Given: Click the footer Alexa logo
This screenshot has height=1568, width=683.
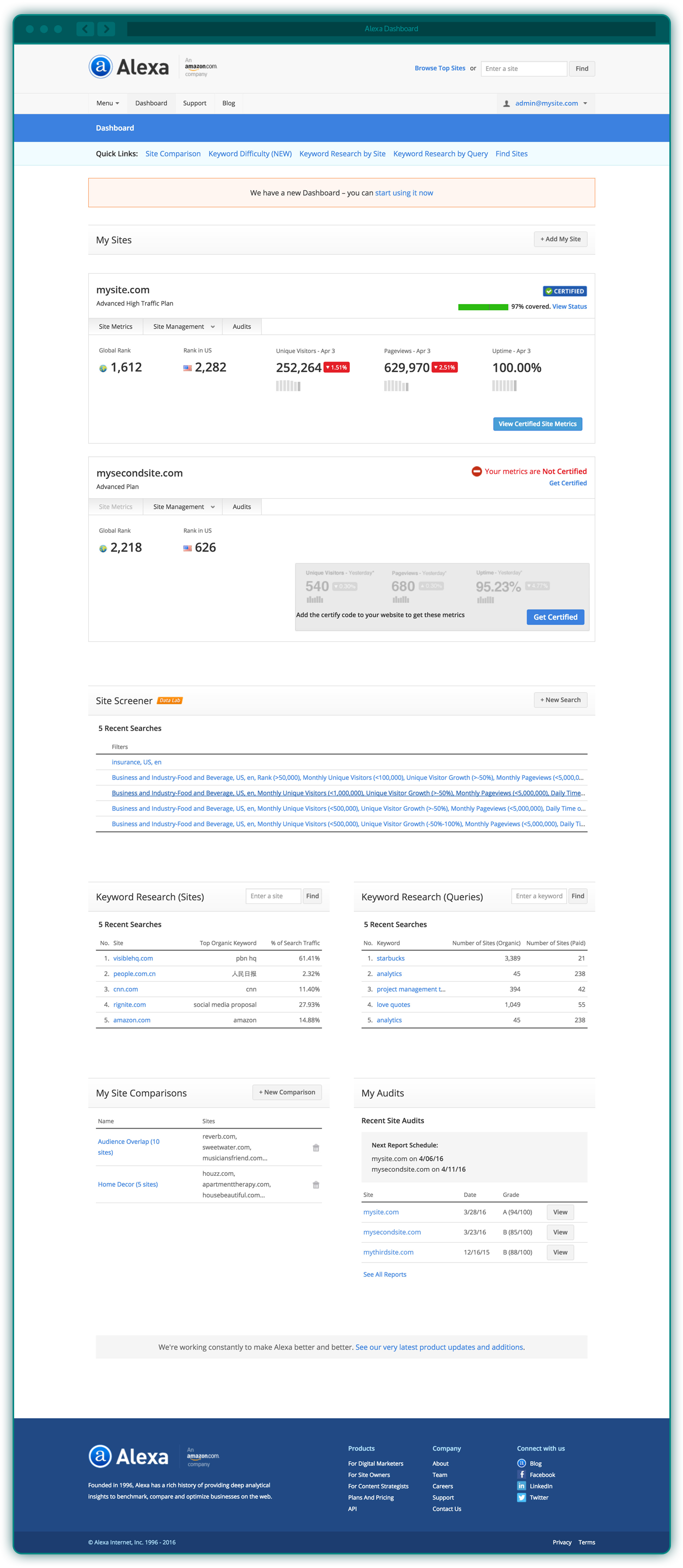Looking at the screenshot, I should (129, 1457).
